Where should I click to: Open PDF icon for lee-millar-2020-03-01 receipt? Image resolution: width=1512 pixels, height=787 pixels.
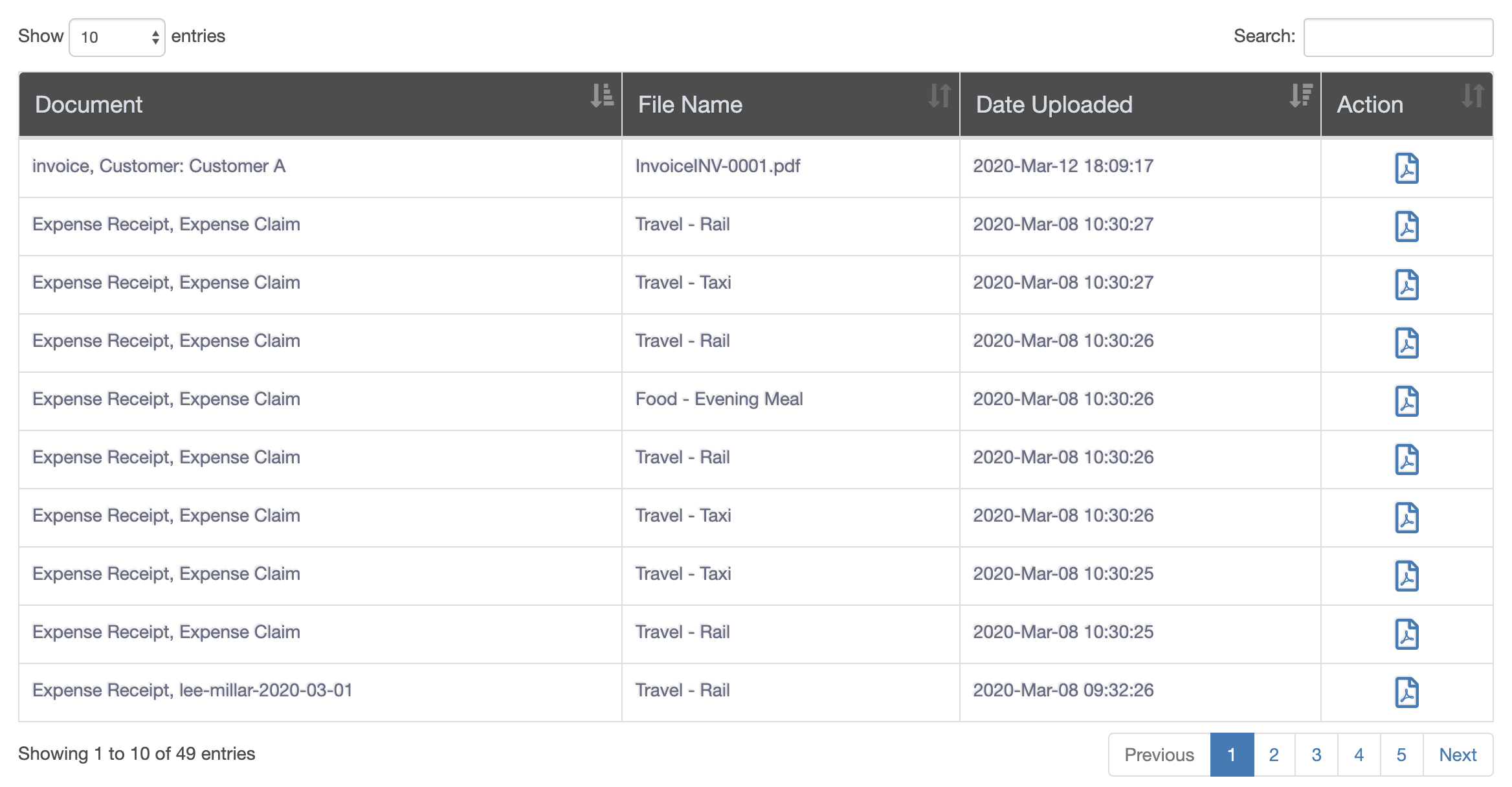pyautogui.click(x=1406, y=693)
